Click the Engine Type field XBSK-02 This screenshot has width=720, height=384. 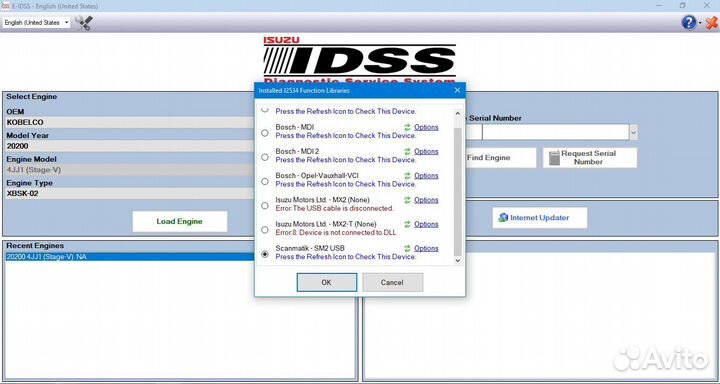point(130,193)
